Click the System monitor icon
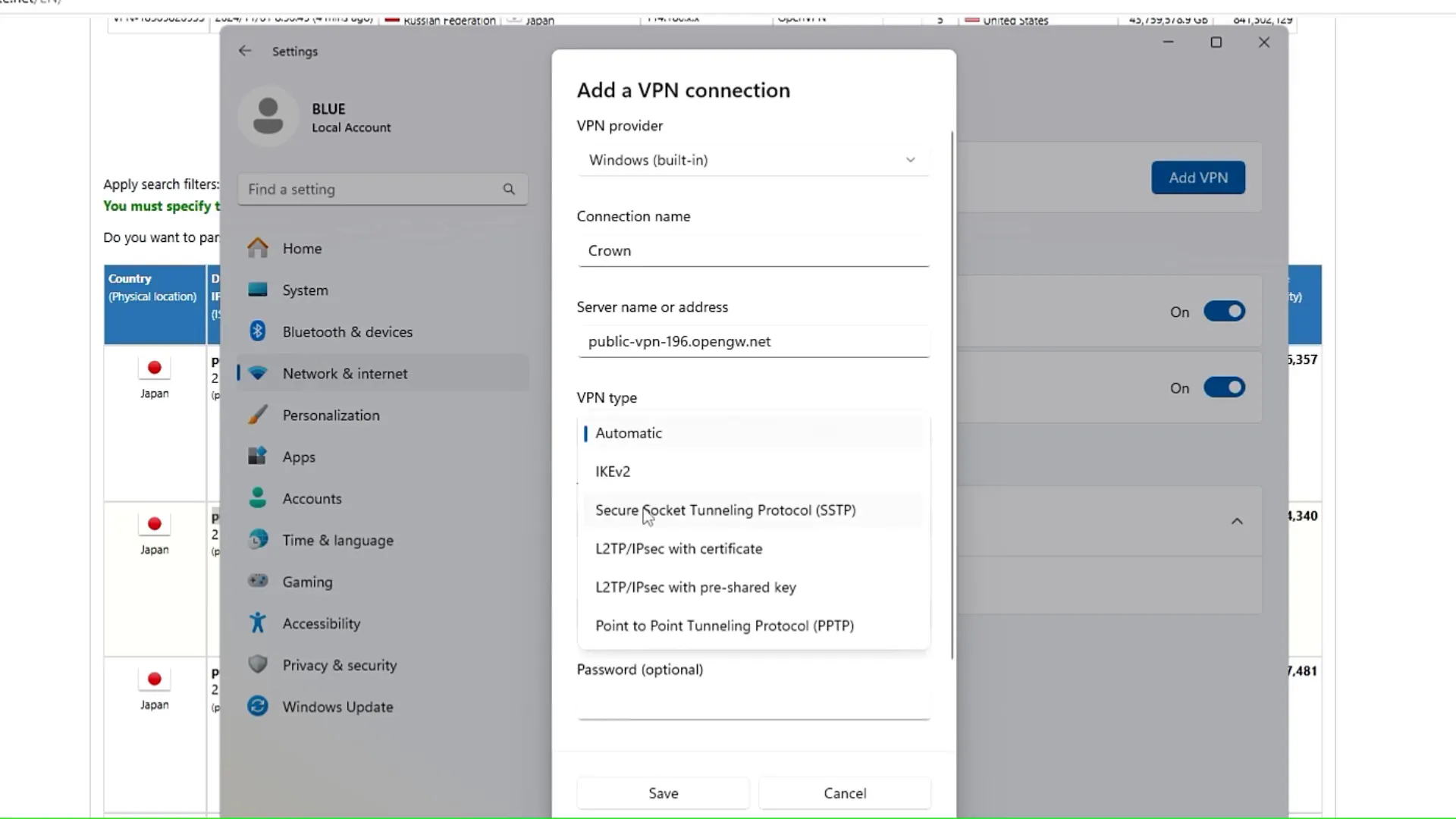 point(258,290)
